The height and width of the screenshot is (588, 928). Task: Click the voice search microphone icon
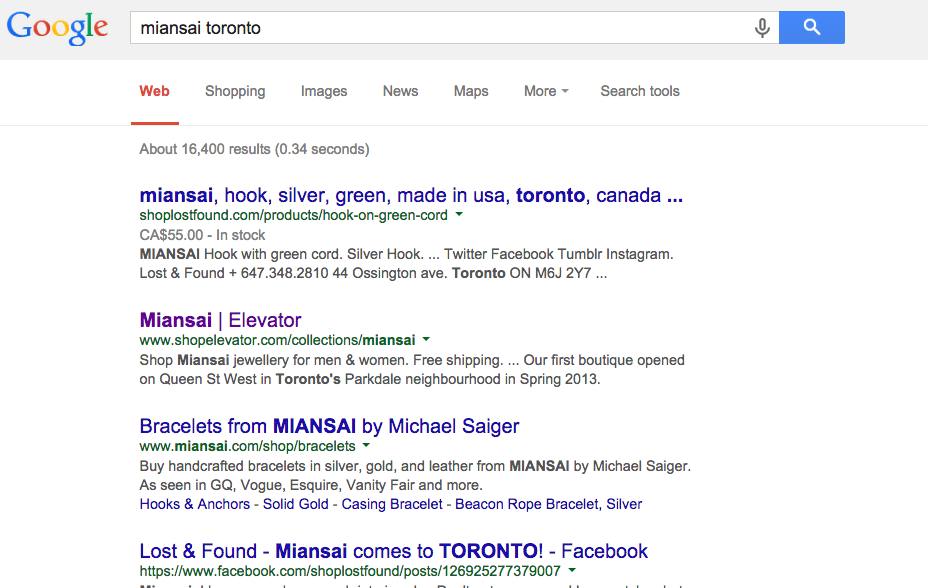point(762,28)
